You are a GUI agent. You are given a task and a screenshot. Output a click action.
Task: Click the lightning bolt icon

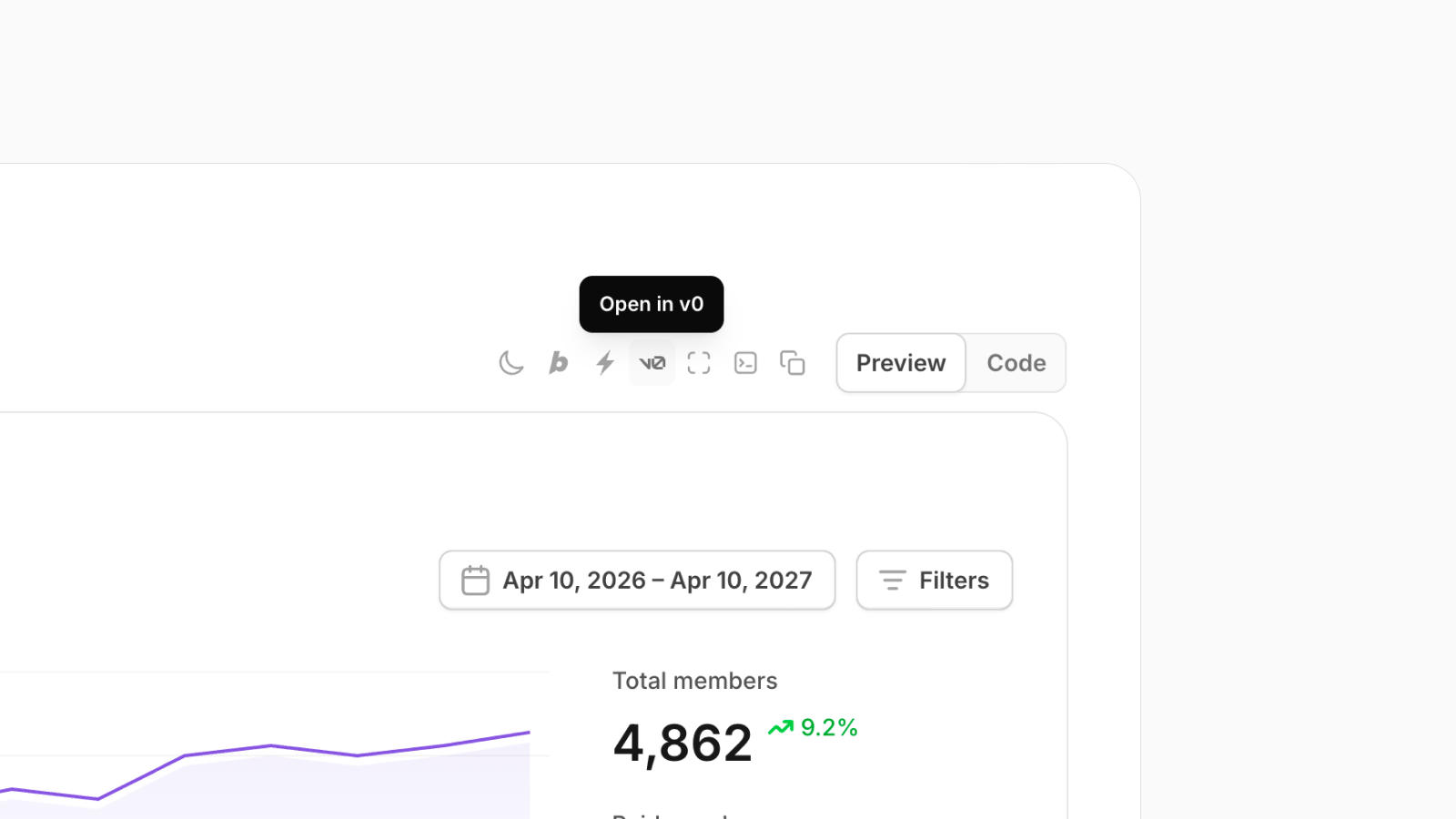[605, 363]
